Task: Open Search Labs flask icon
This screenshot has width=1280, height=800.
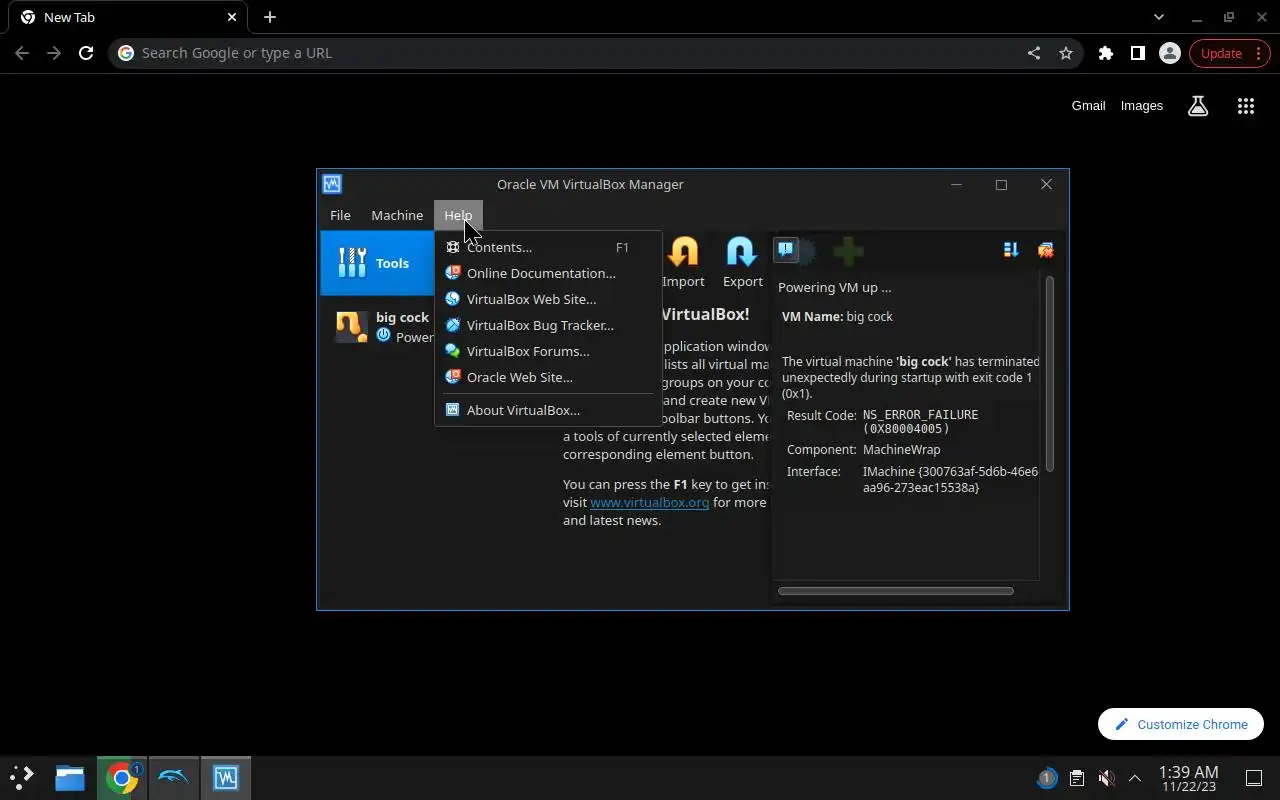Action: pos(1198,106)
